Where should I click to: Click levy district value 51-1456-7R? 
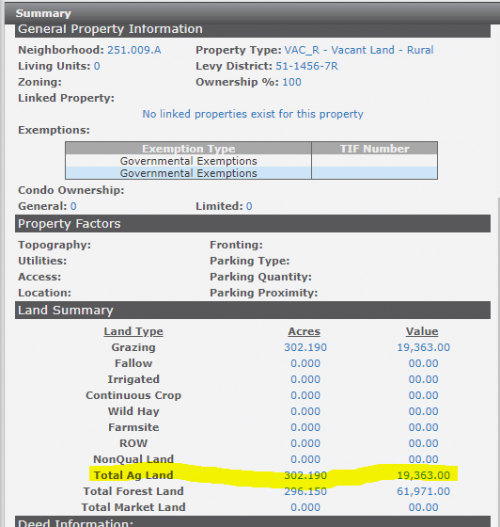307,66
